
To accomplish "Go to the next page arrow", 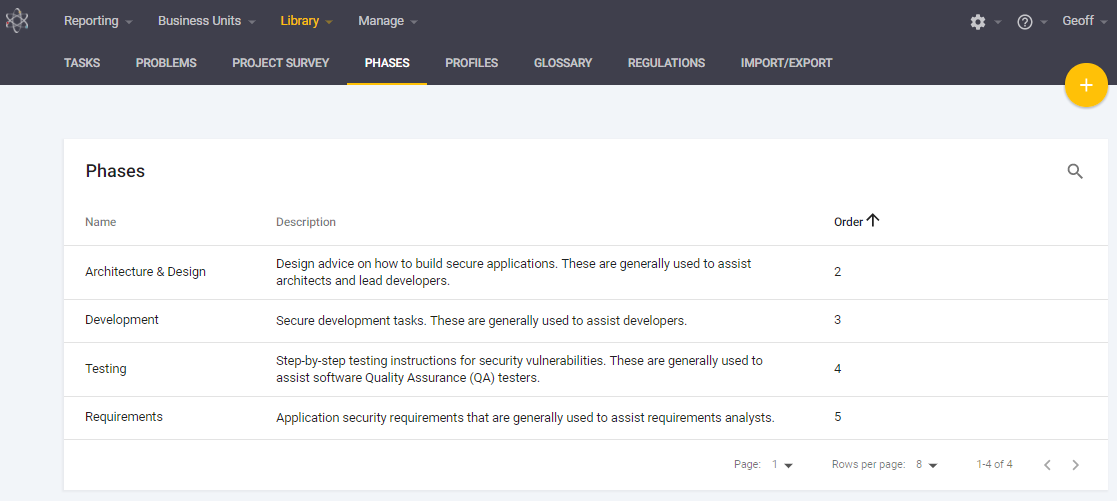I will tap(1075, 465).
